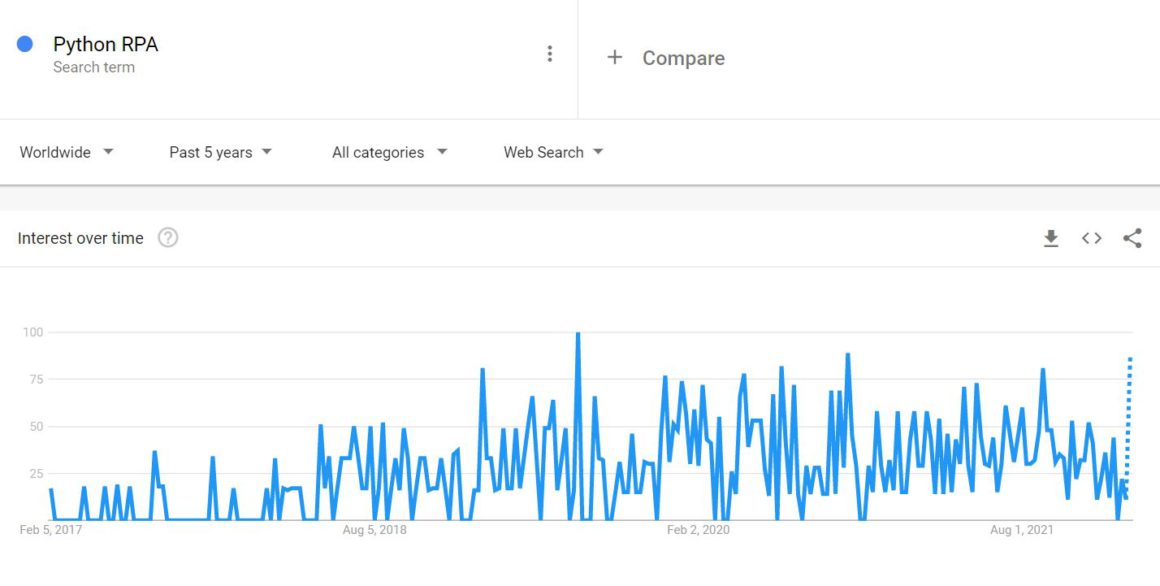Screen dimensions: 1160x586
Task: Click the Aug 5, 2018 axis label
Action: click(375, 530)
